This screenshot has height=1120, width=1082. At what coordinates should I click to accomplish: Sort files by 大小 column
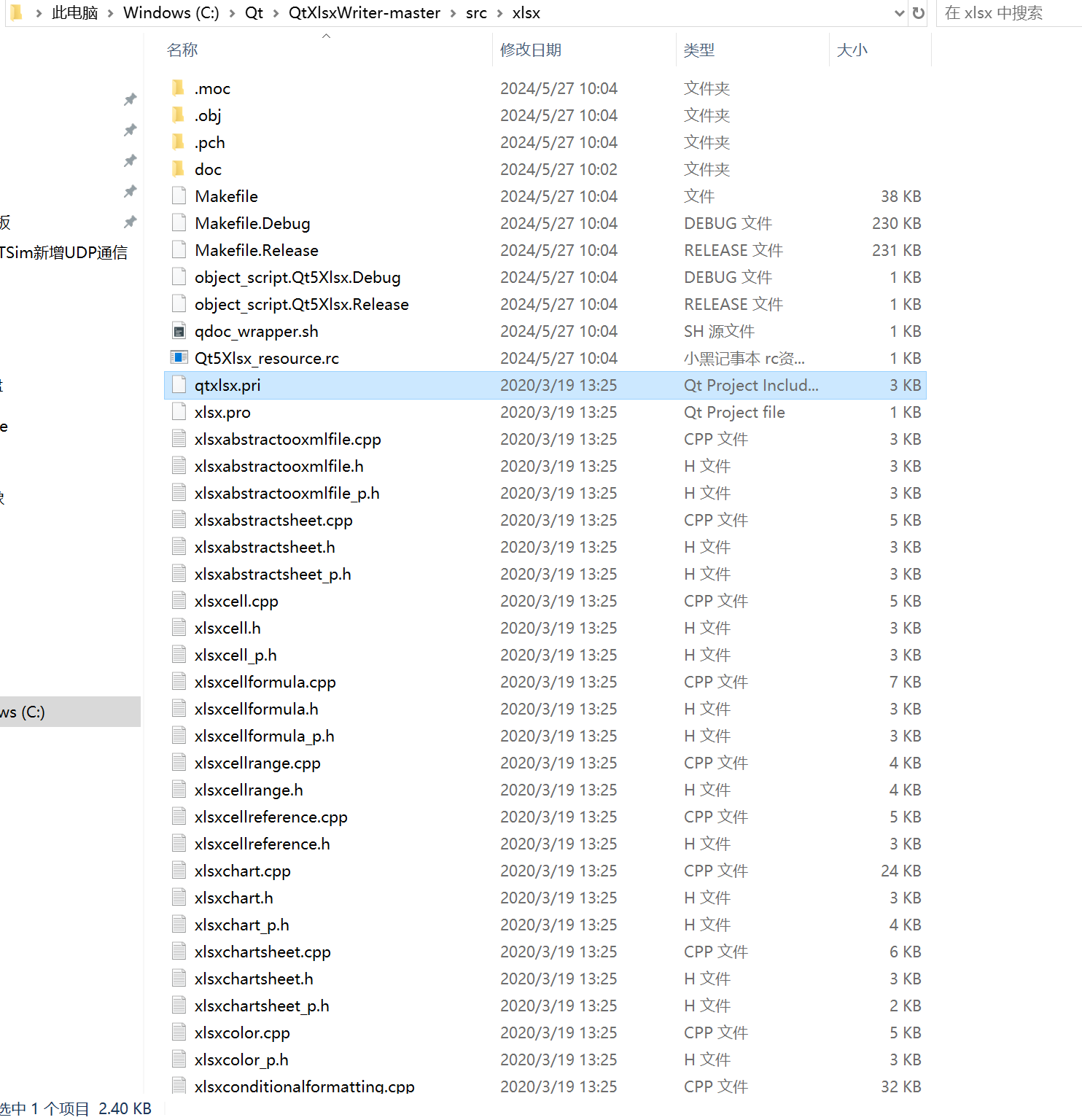click(852, 50)
